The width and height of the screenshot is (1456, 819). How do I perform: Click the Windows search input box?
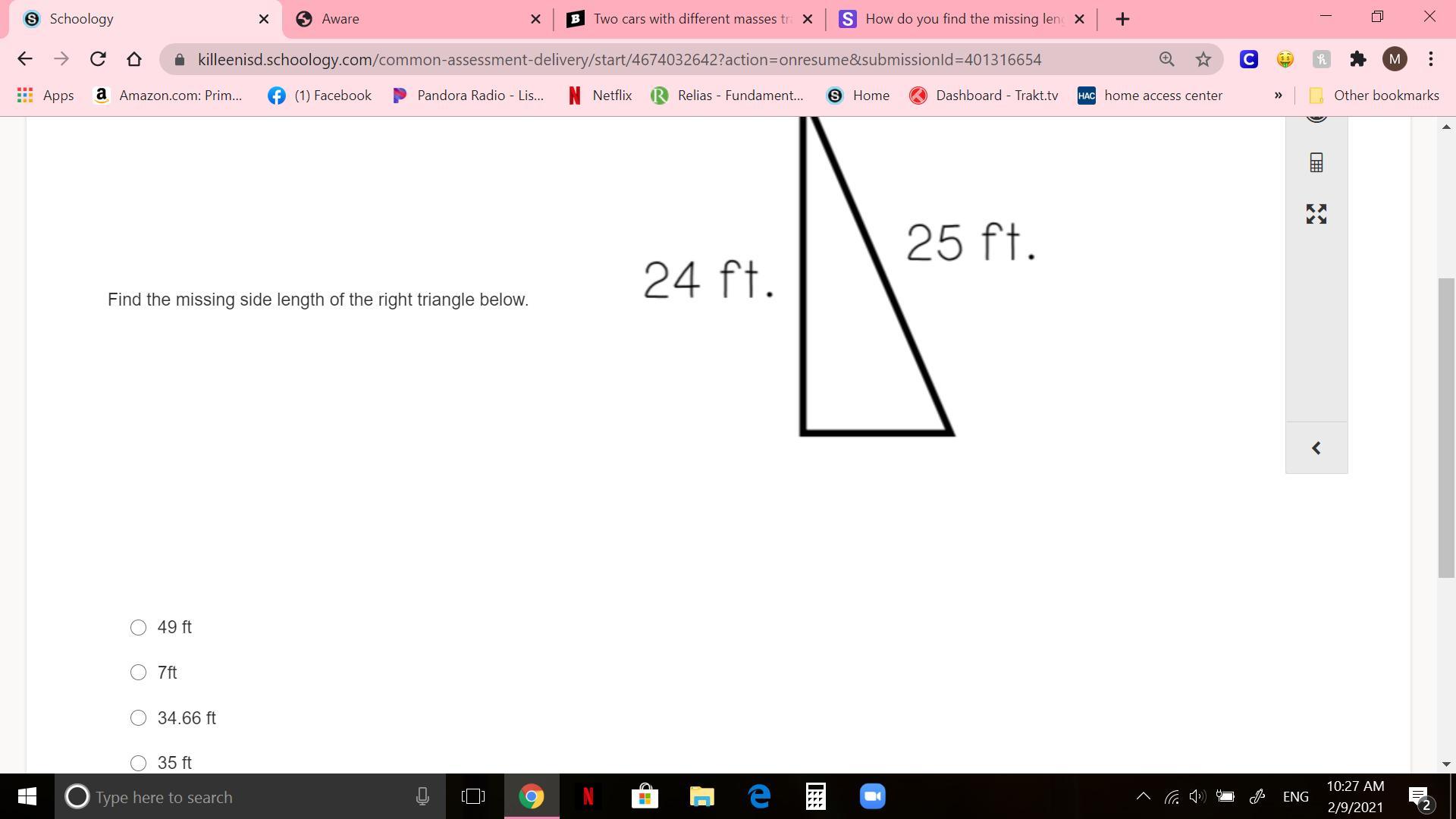click(243, 797)
